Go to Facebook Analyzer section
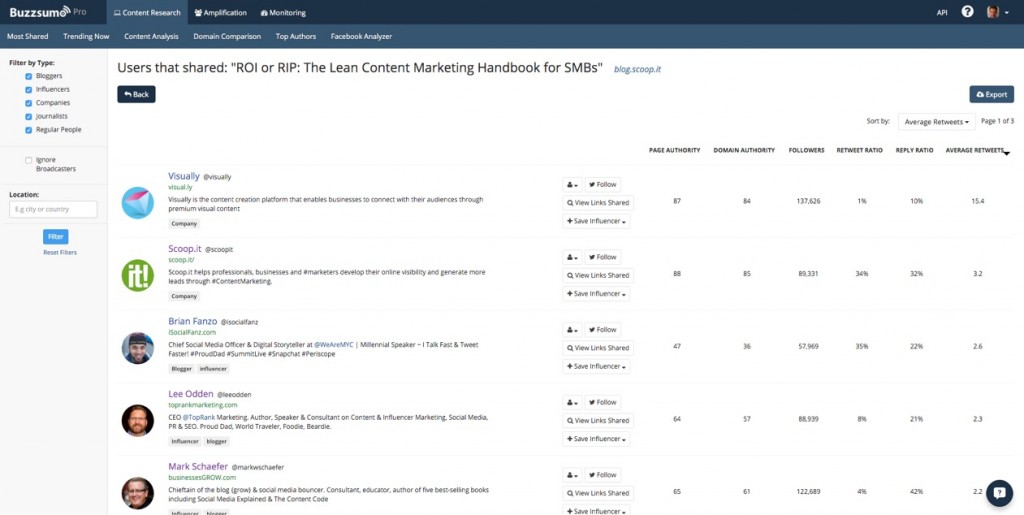The image size is (1024, 515). [x=361, y=37]
